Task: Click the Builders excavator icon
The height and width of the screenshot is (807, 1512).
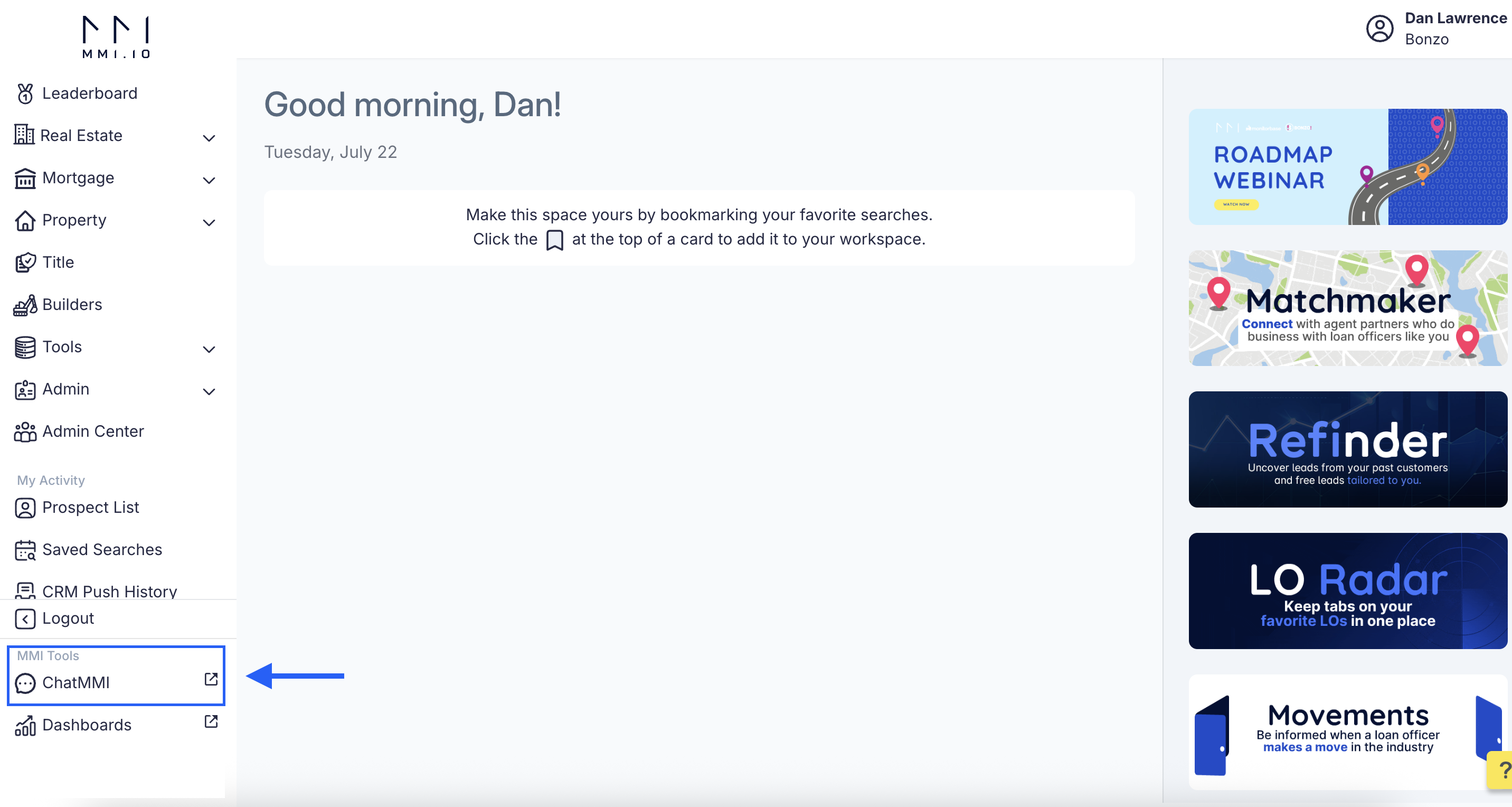Action: coord(25,305)
